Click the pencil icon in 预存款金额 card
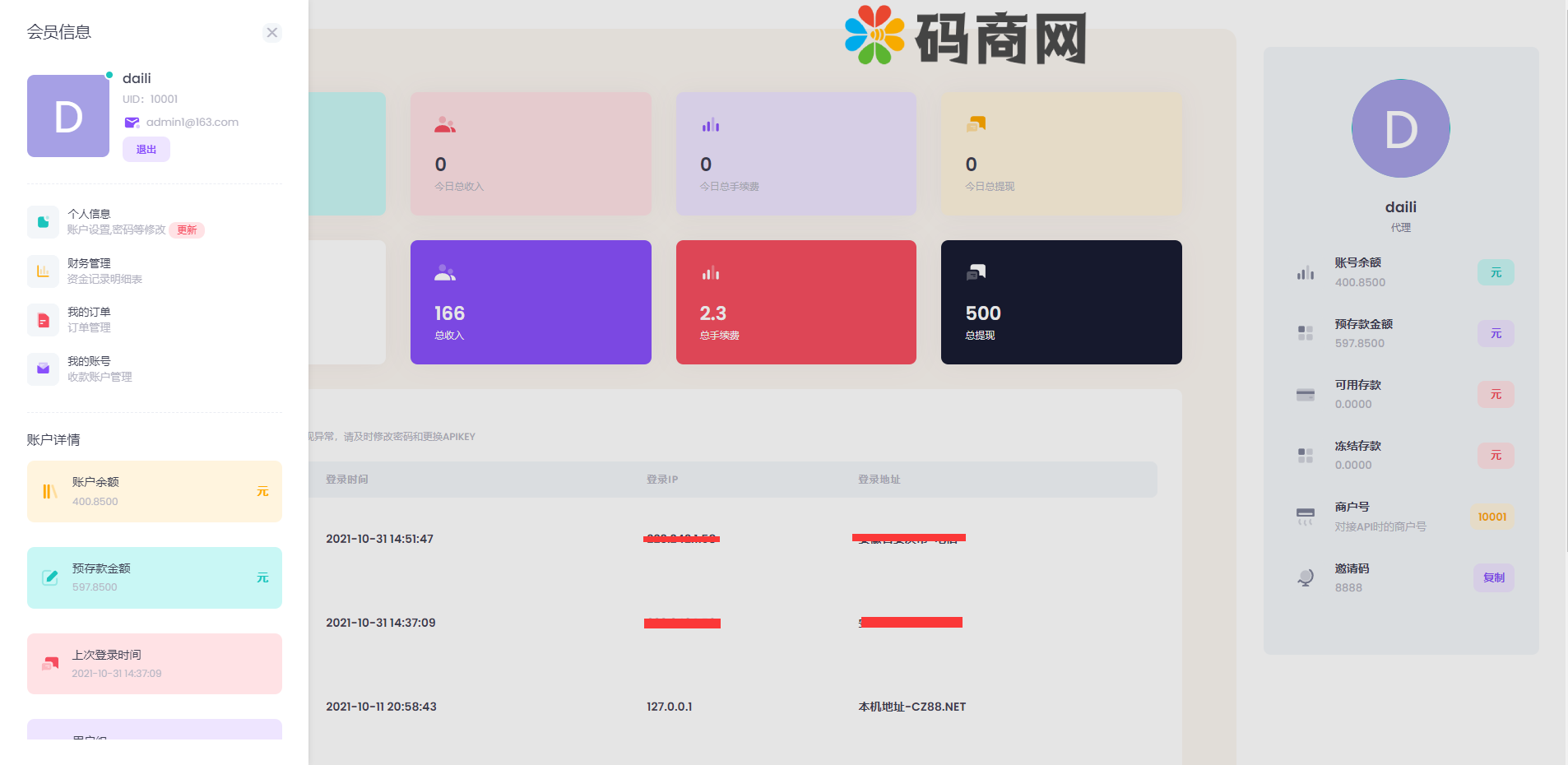The image size is (1568, 765). click(50, 577)
